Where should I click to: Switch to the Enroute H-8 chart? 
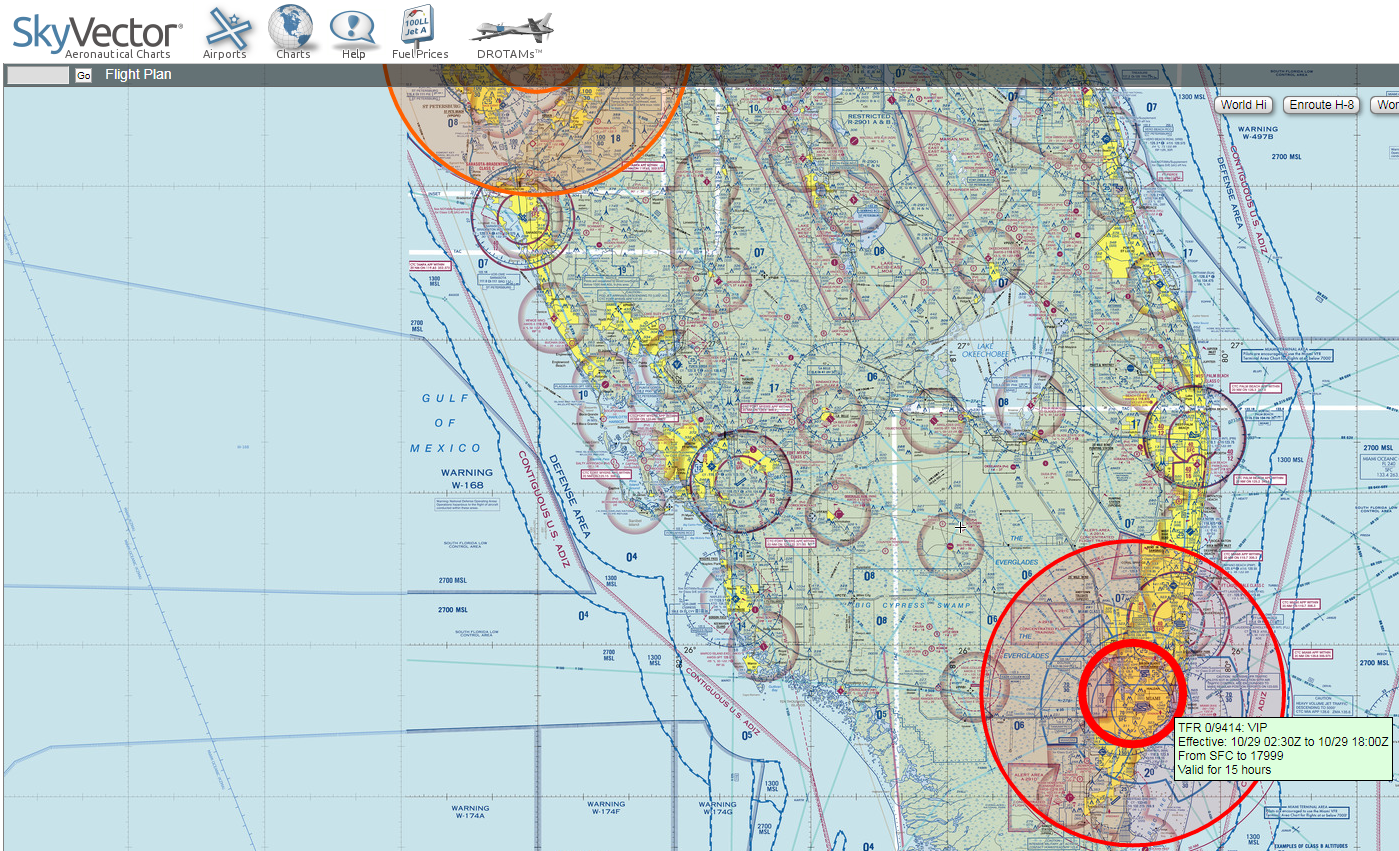click(x=1321, y=104)
